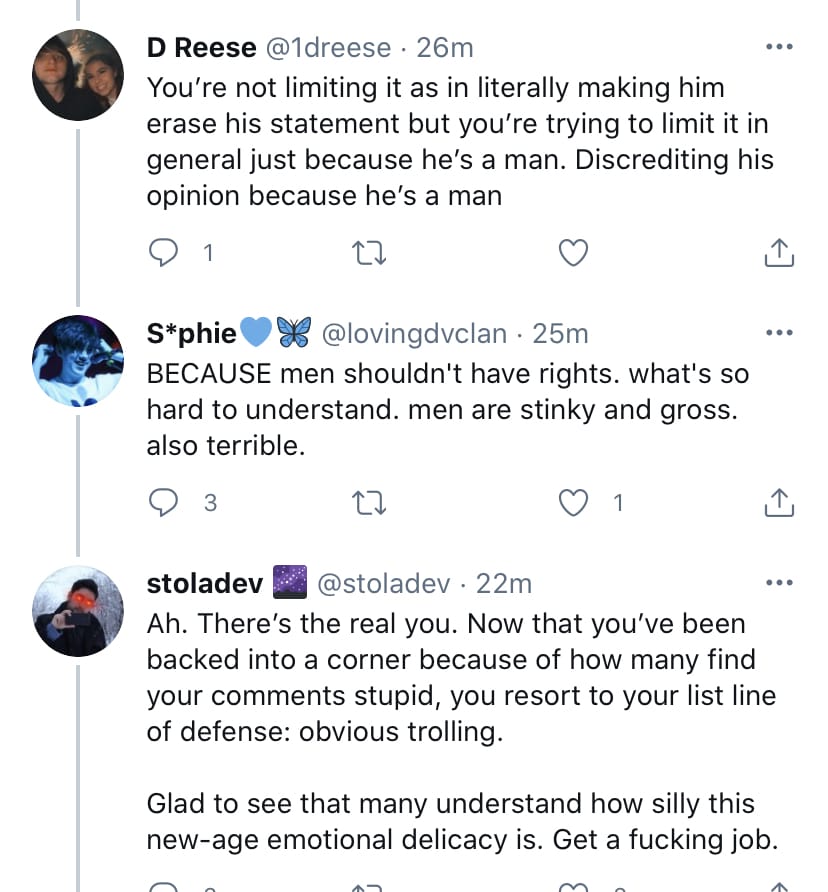
Task: Retweet D Reese's tweet
Action: (369, 254)
